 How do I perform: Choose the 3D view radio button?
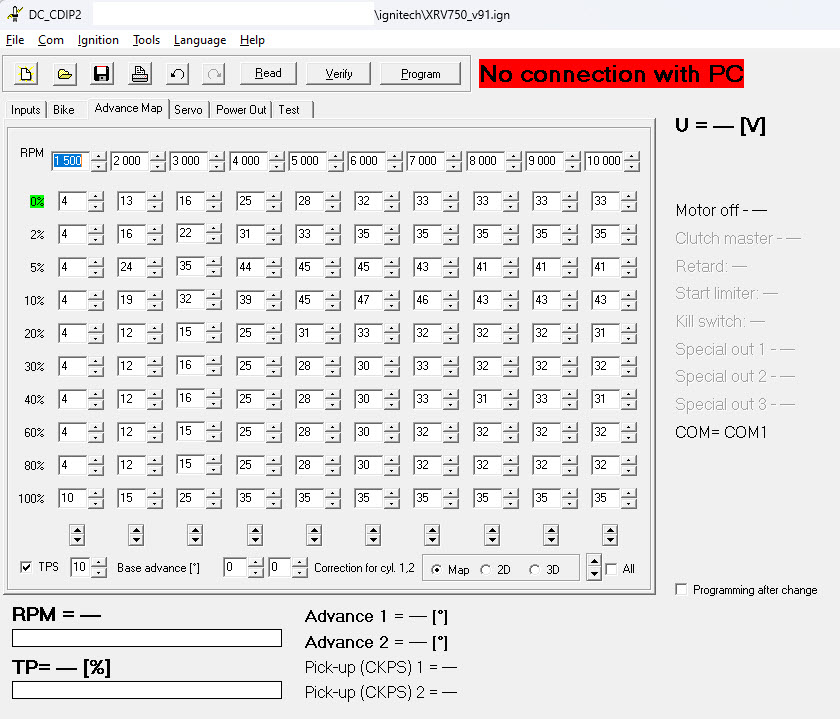point(535,570)
